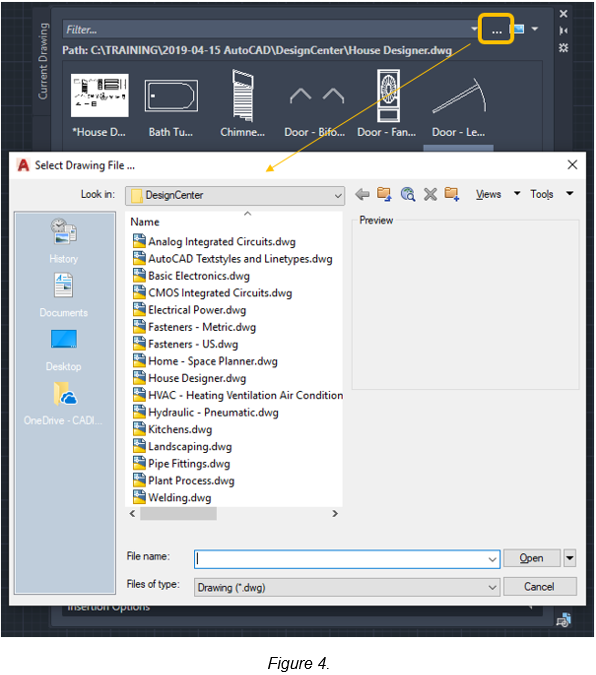Select Plant Process.dwg file
596x675 pixels.
click(191, 481)
